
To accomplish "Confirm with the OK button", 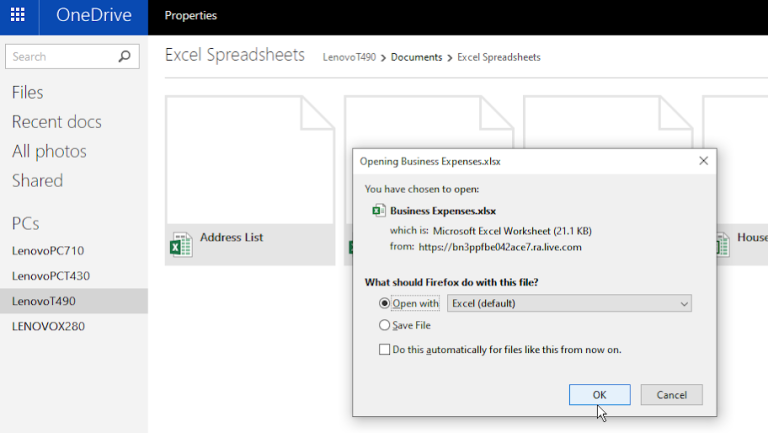I will [600, 395].
